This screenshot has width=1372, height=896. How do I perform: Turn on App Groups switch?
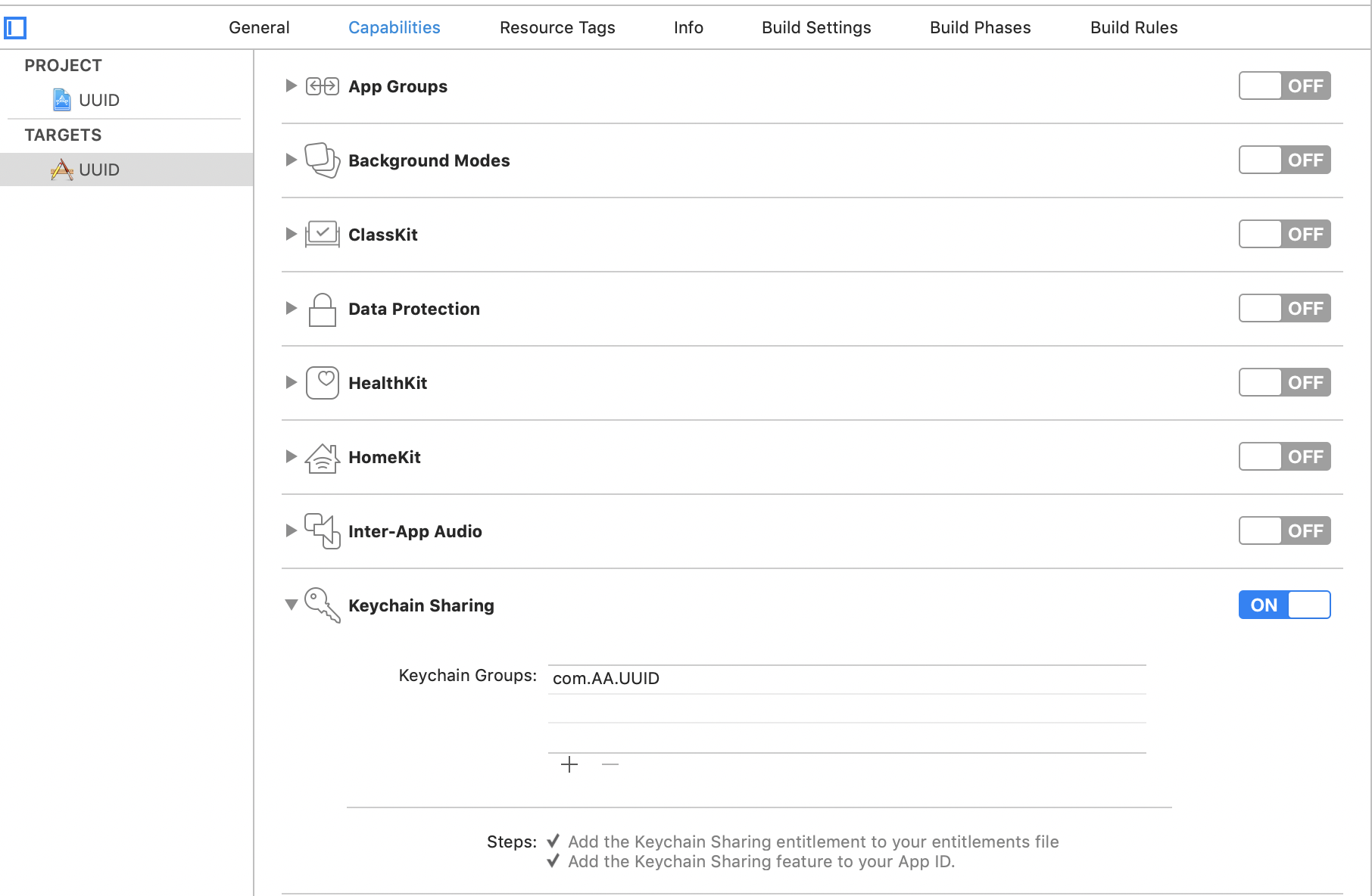pyautogui.click(x=1285, y=86)
